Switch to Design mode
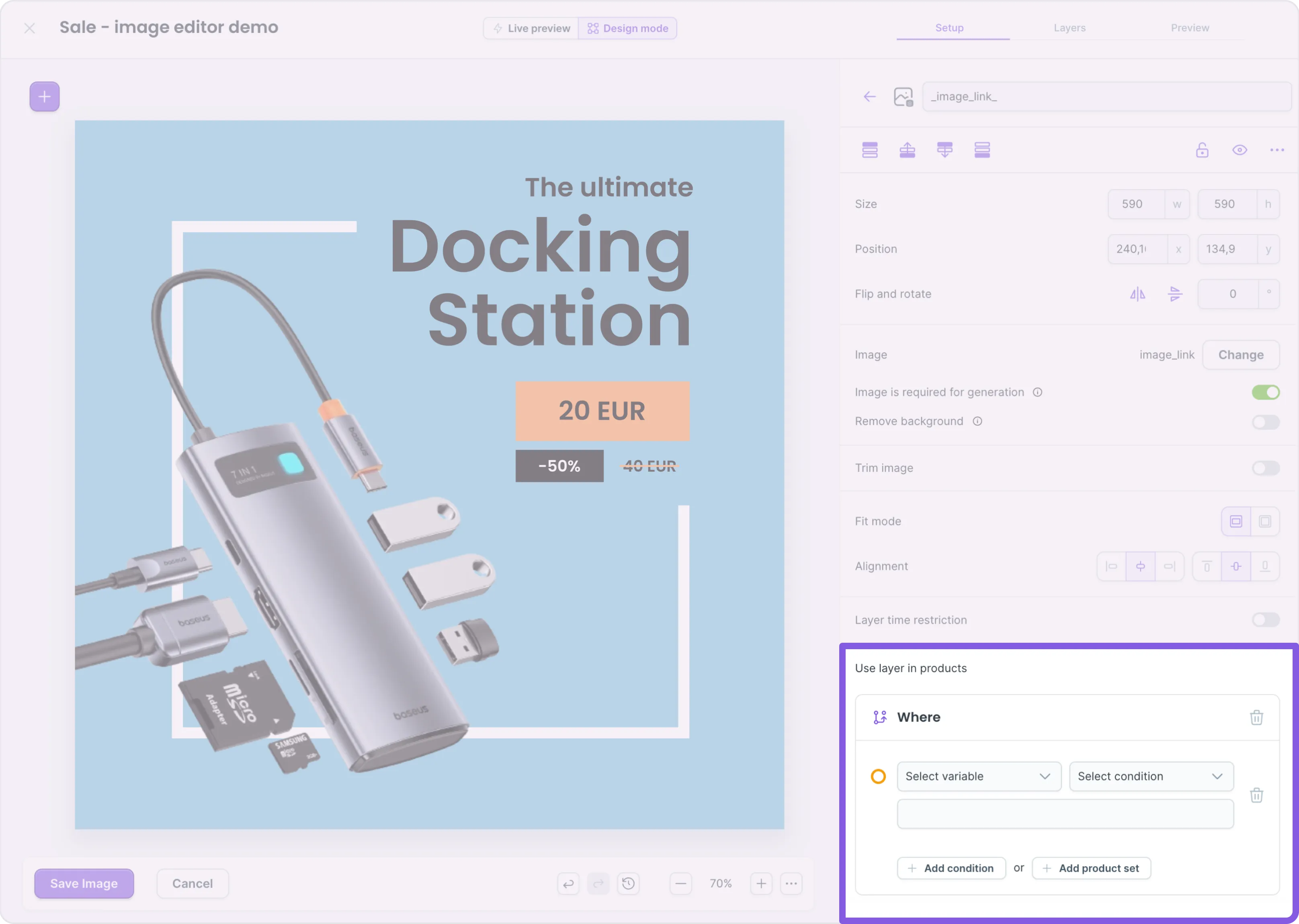This screenshot has height=924, width=1299. pyautogui.click(x=627, y=29)
